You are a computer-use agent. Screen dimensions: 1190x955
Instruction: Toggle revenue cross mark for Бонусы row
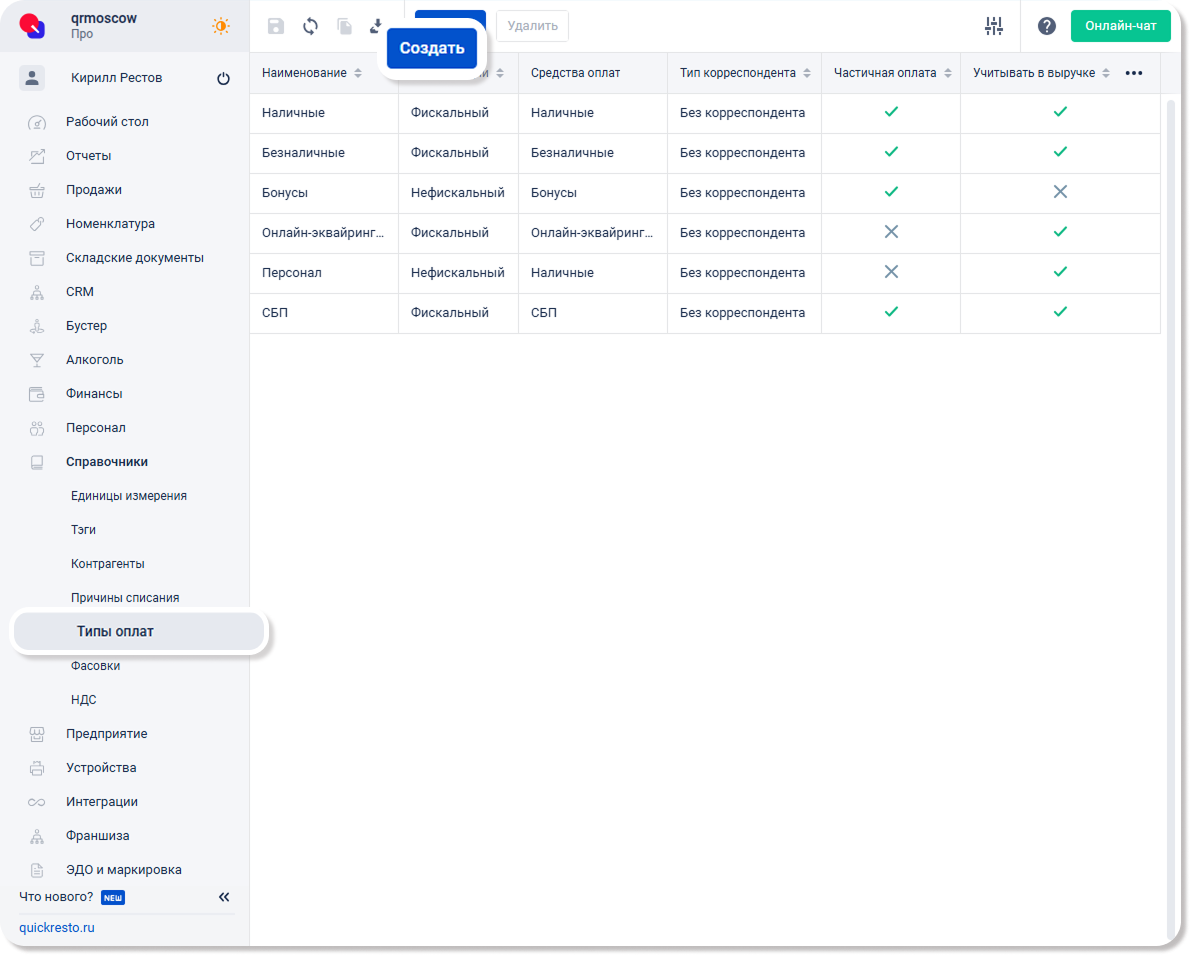tap(1060, 192)
